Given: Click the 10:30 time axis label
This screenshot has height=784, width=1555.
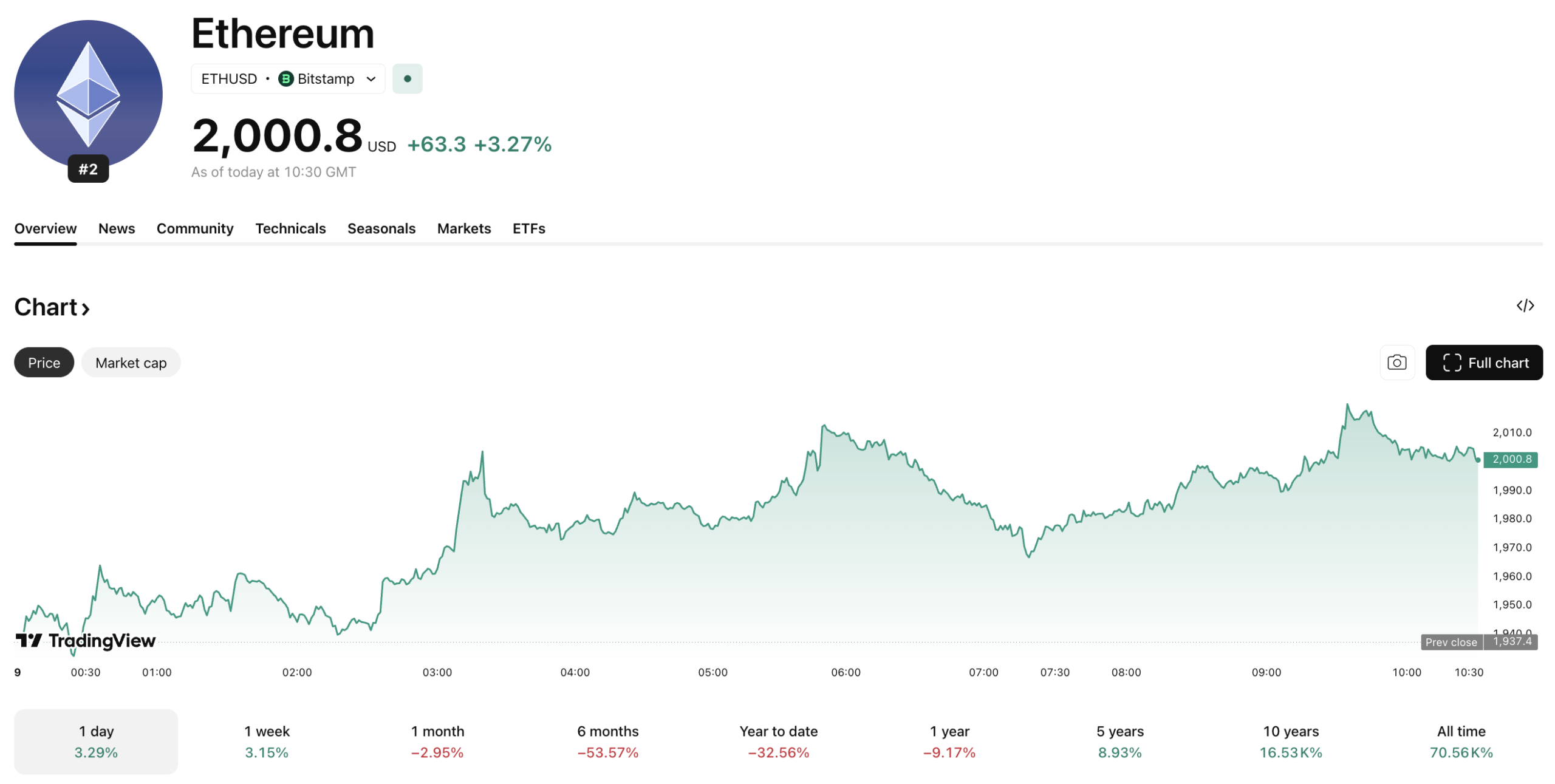Looking at the screenshot, I should click(1468, 672).
